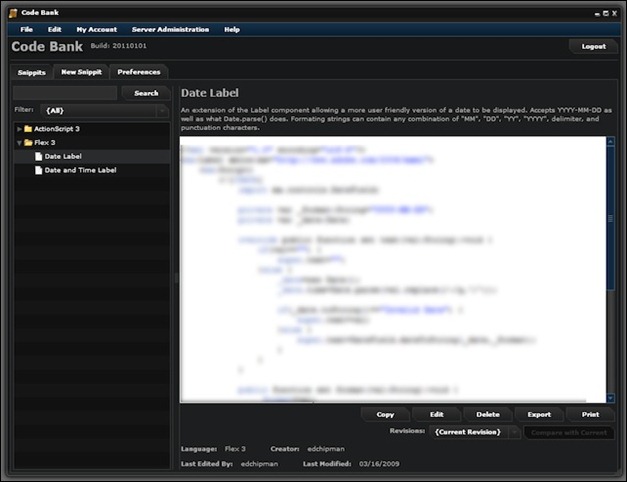Click the Logout button
This screenshot has width=627, height=482.
pos(593,46)
